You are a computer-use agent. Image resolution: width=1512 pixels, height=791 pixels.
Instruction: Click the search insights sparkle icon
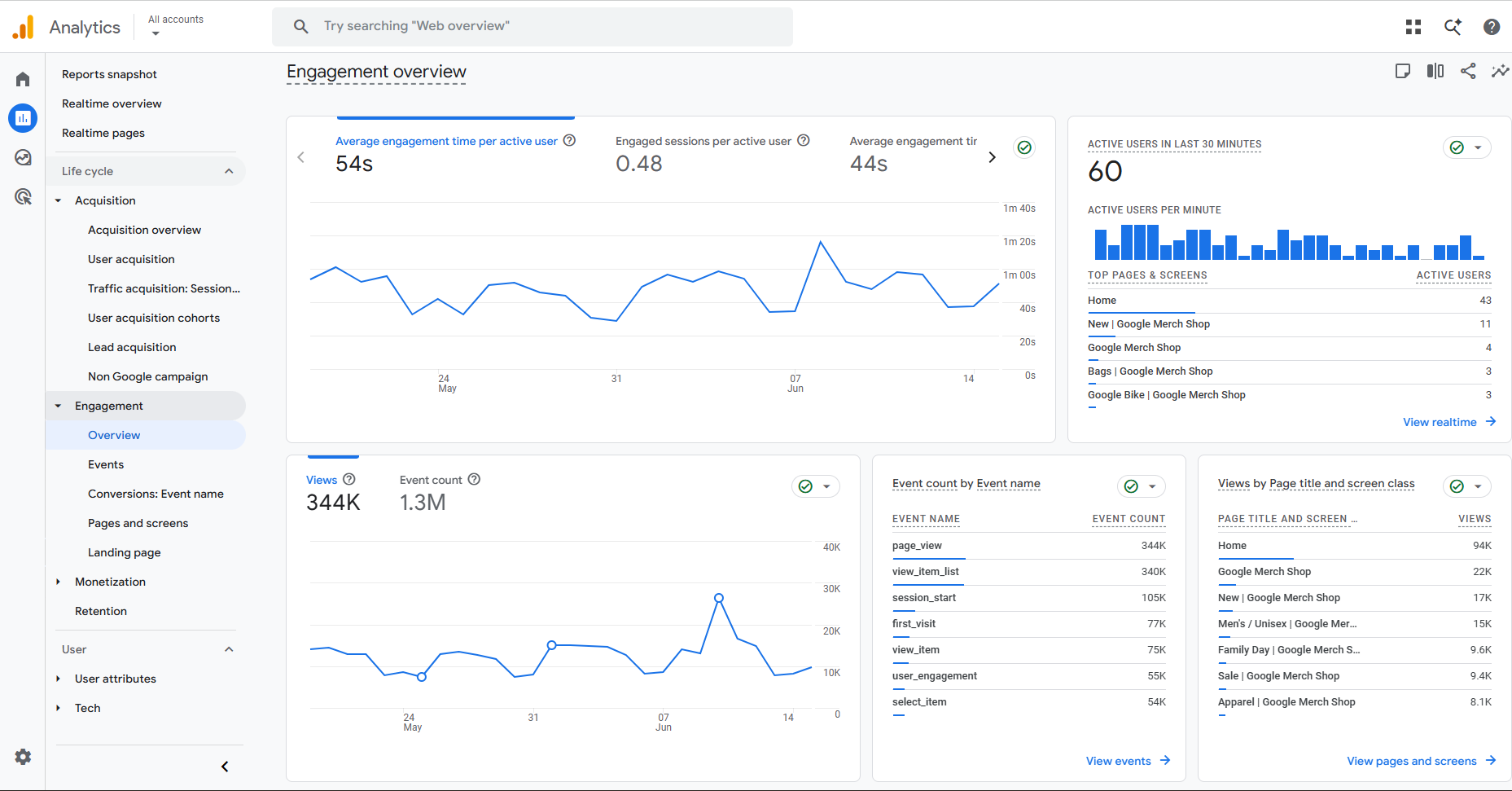click(1453, 27)
